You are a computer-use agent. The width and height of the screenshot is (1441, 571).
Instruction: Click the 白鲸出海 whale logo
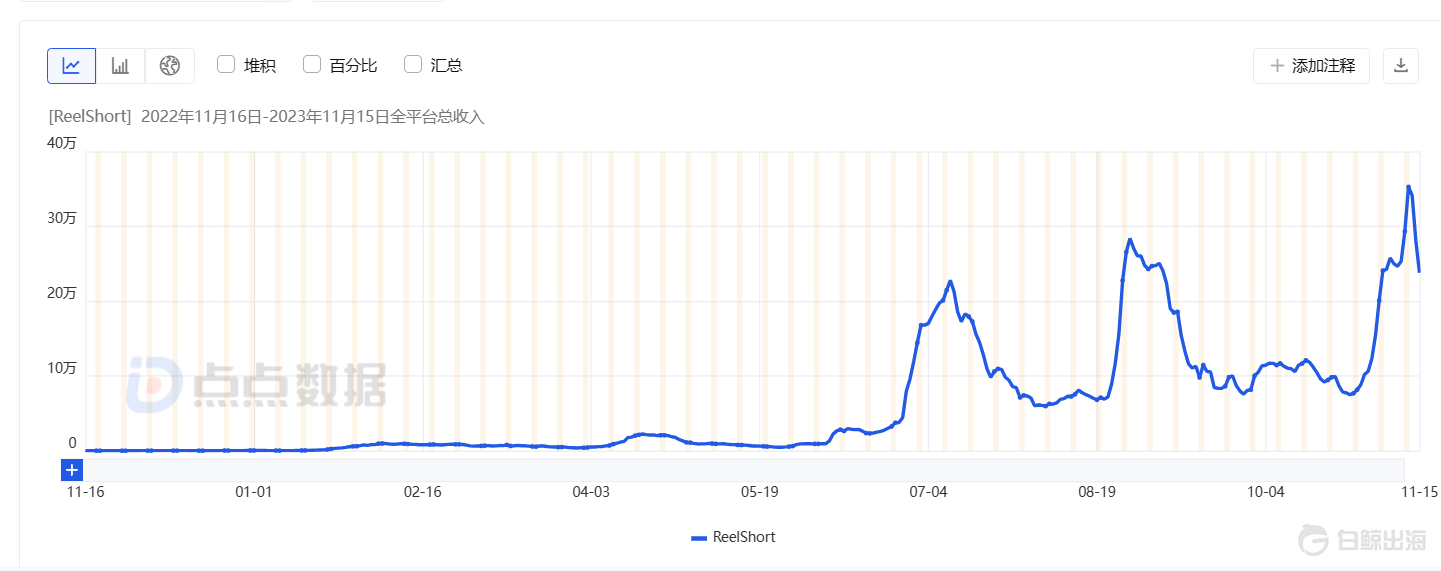coord(1314,541)
